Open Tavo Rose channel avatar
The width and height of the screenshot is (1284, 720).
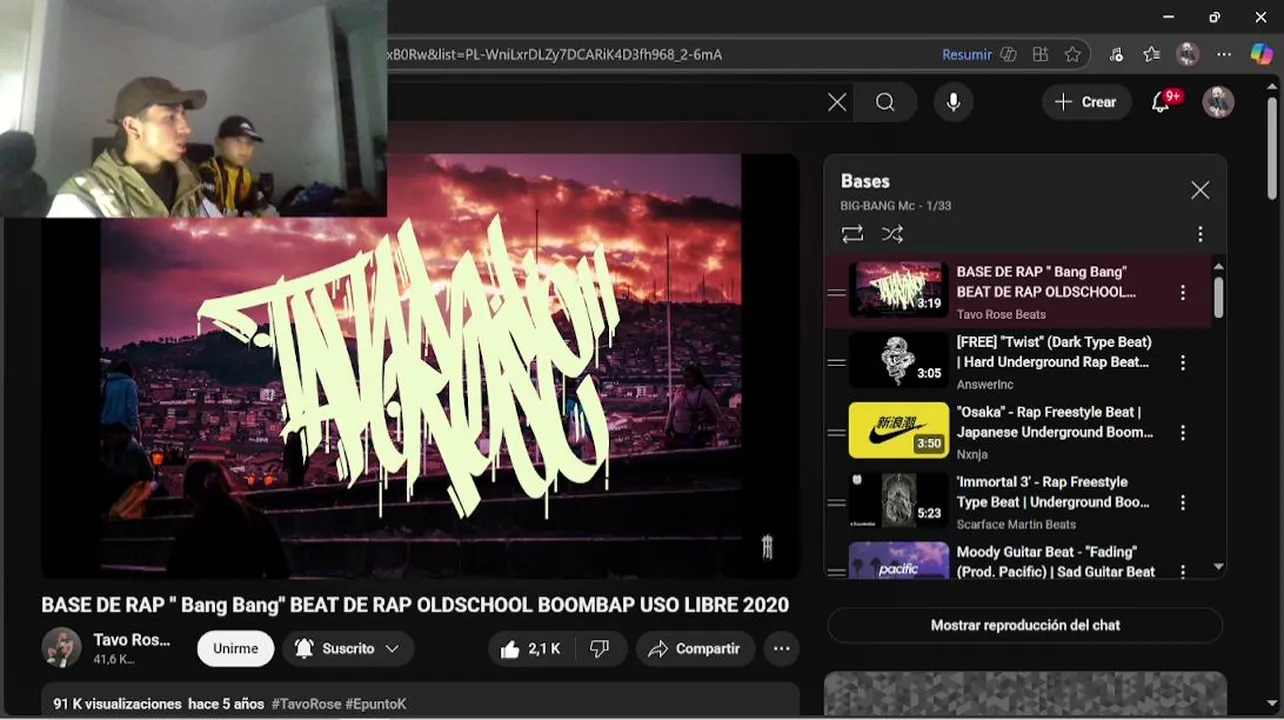[x=61, y=648]
